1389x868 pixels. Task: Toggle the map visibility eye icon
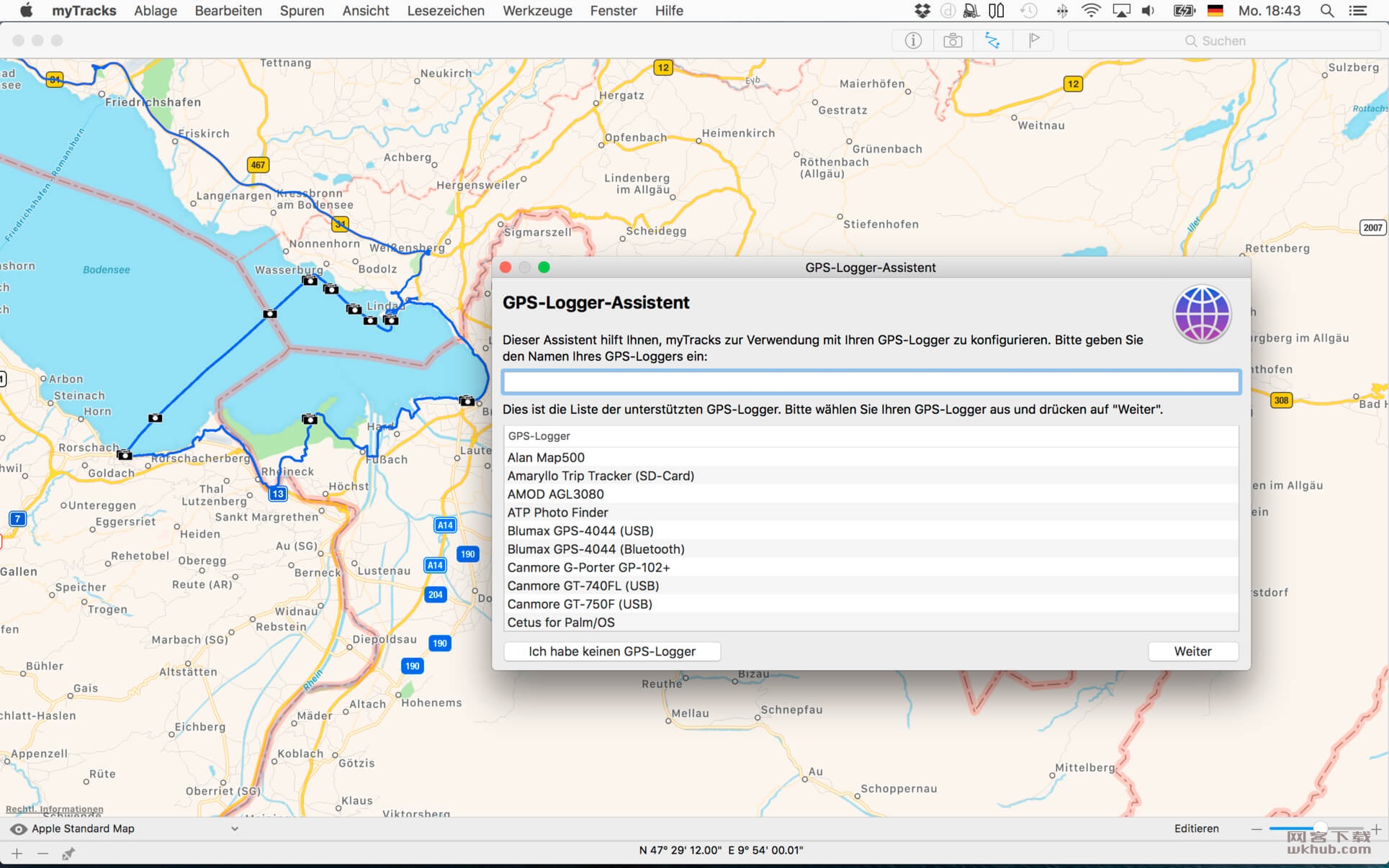click(18, 829)
